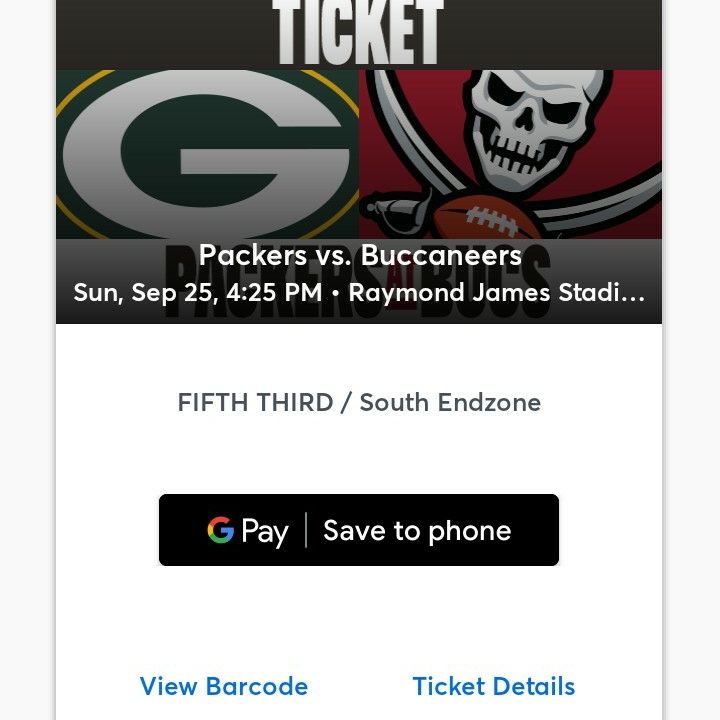Click the TICKET header banner
Viewport: 720px width, 720px height.
click(359, 32)
